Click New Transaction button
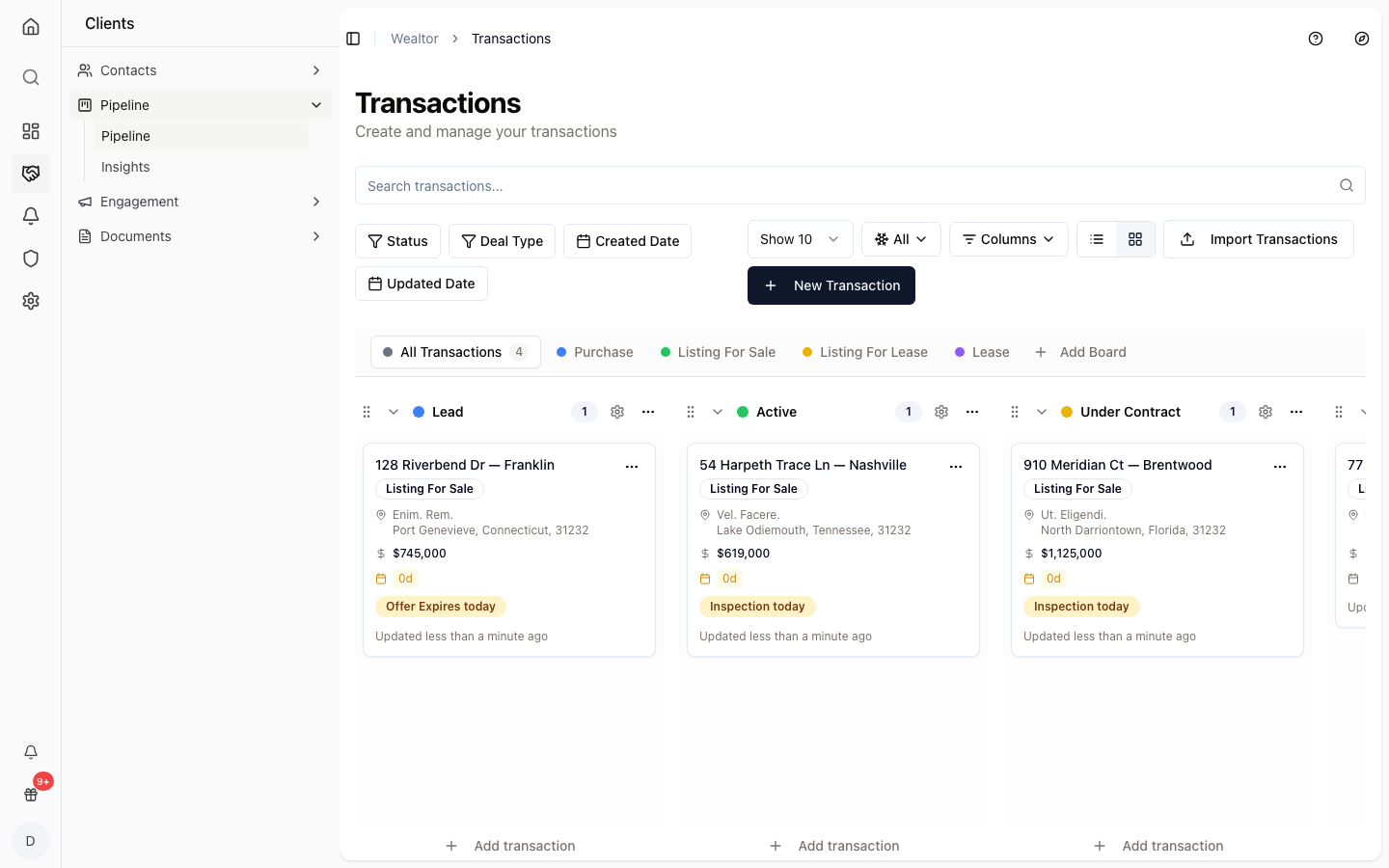The height and width of the screenshot is (868, 1389). pos(831,285)
